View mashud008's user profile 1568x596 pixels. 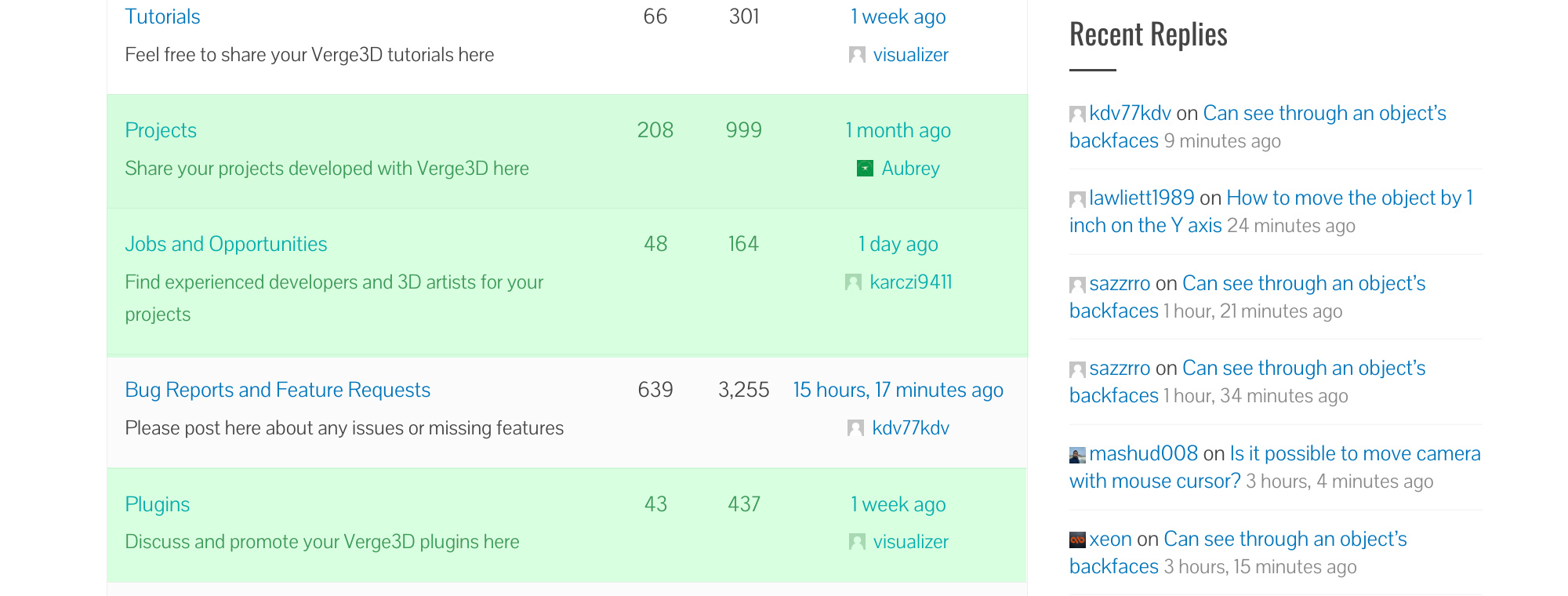(x=1143, y=453)
